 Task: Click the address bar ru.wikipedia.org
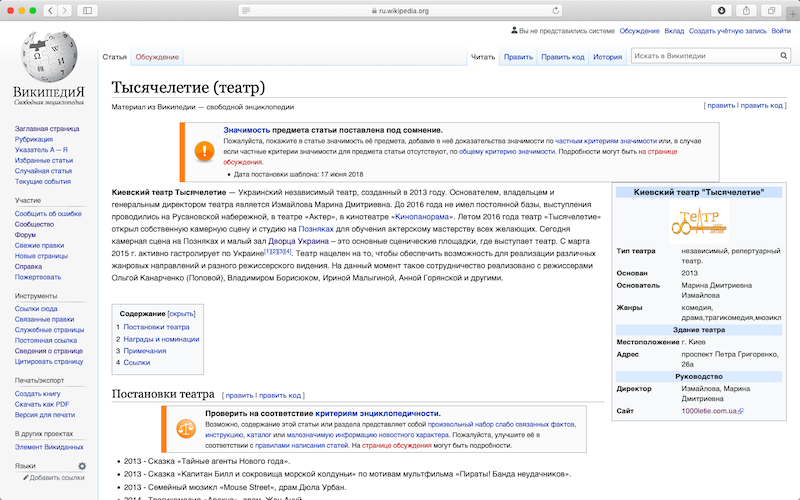400,10
